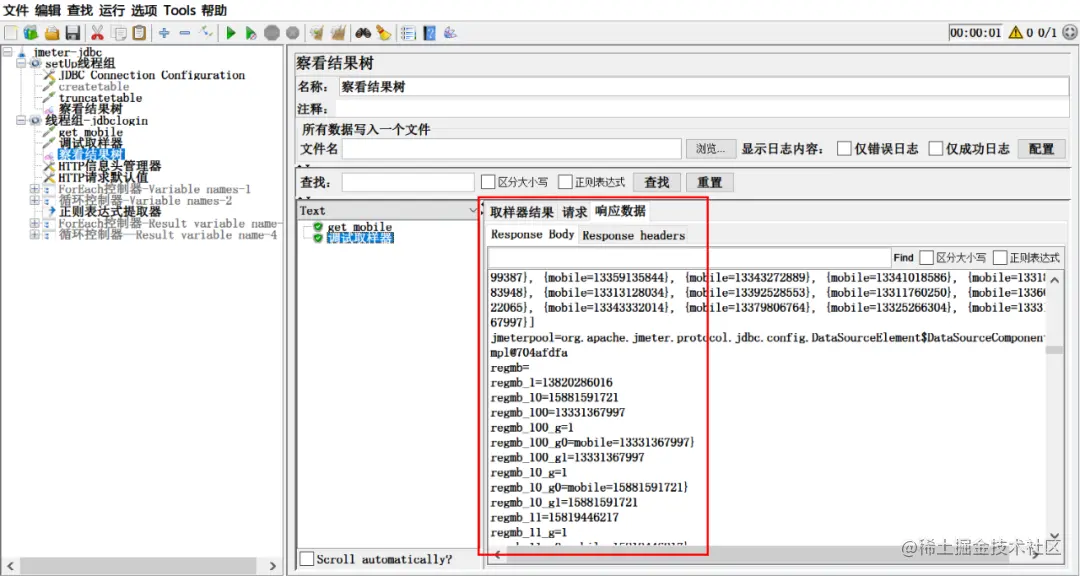Image resolution: width=1080 pixels, height=576 pixels.
Task: Select the disabled createtable node
Action: [94, 87]
